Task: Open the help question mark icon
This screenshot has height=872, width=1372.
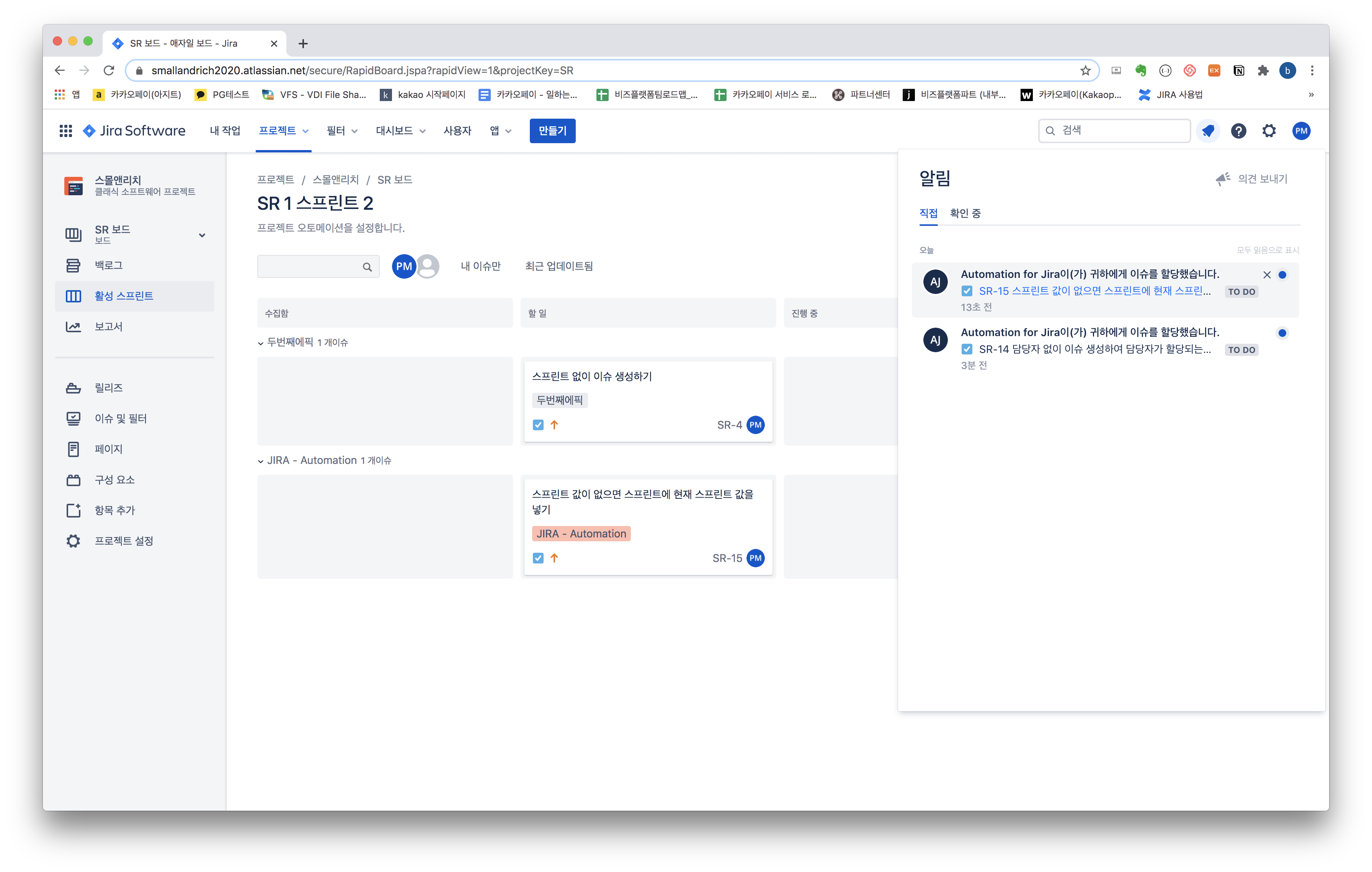Action: pos(1238,131)
